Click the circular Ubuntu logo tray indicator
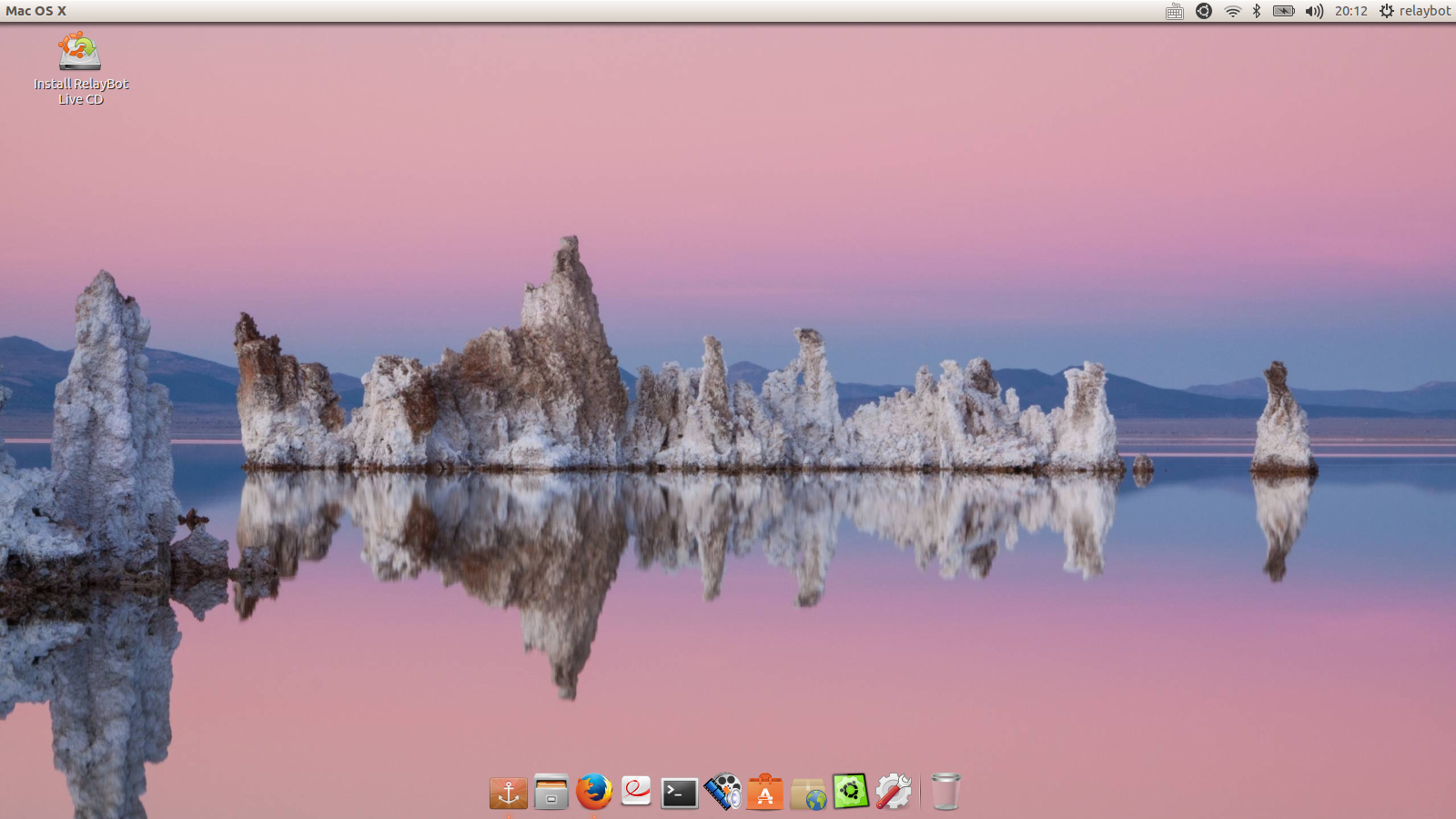The height and width of the screenshot is (819, 1456). [x=1204, y=11]
